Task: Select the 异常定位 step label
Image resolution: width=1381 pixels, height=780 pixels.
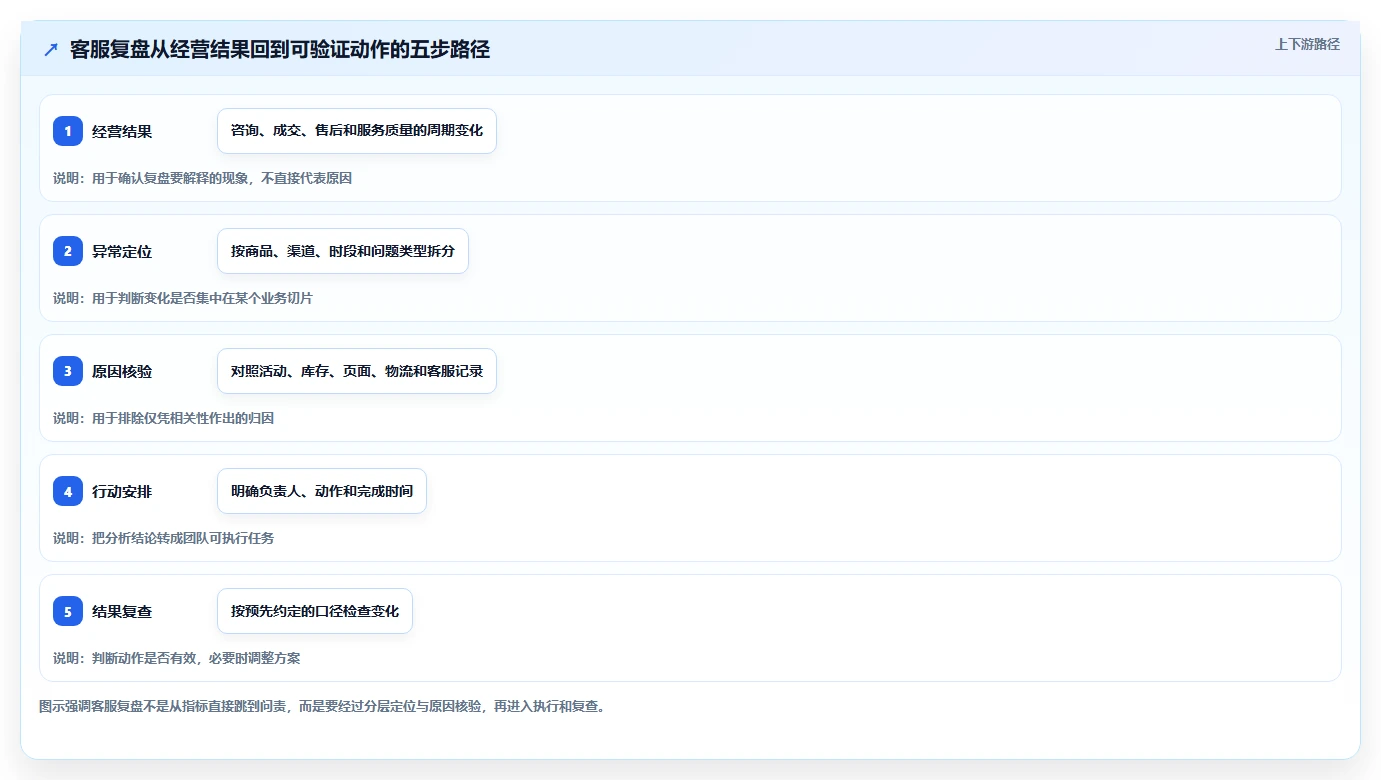Action: pos(122,251)
